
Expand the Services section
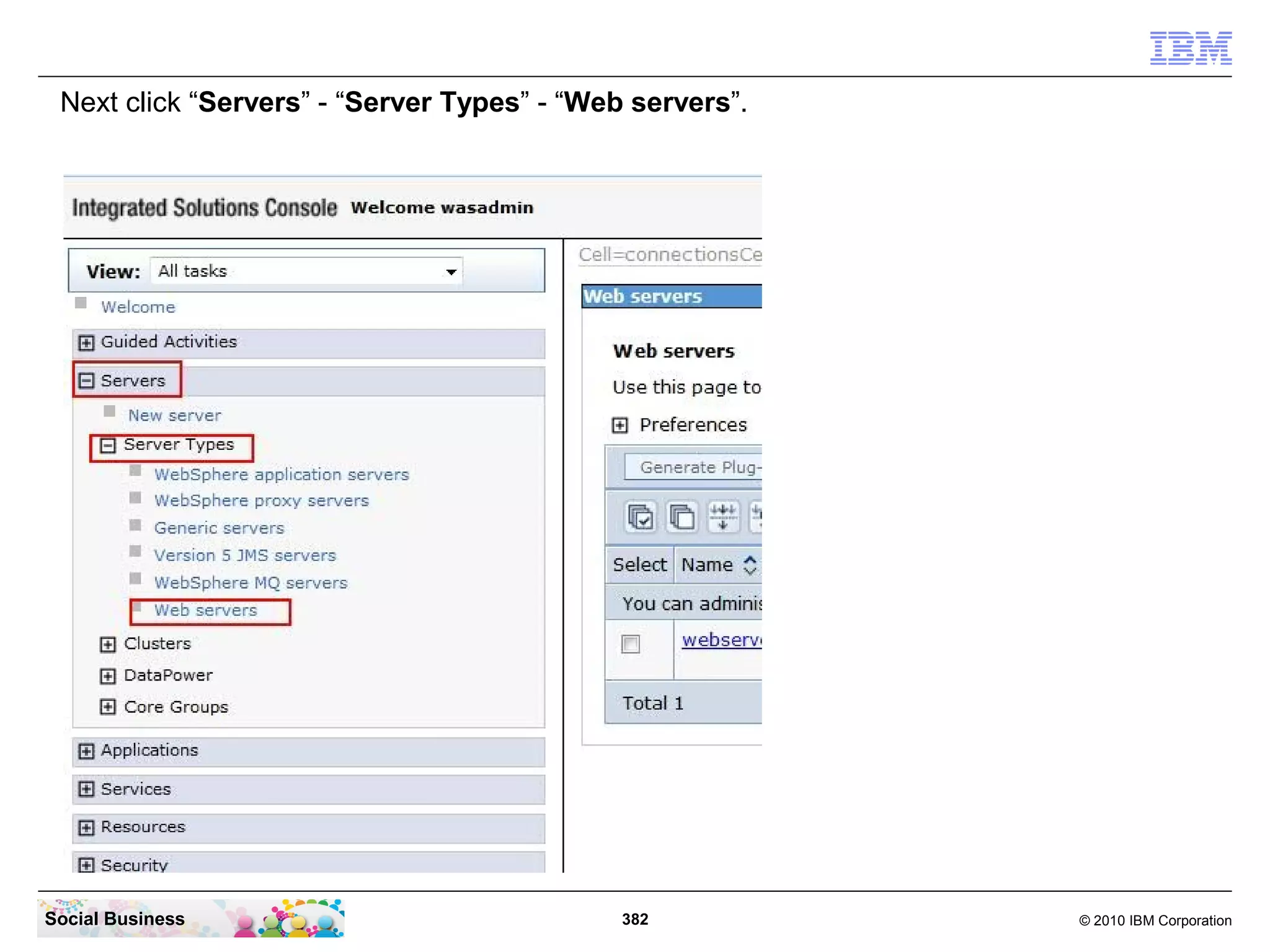(86, 789)
